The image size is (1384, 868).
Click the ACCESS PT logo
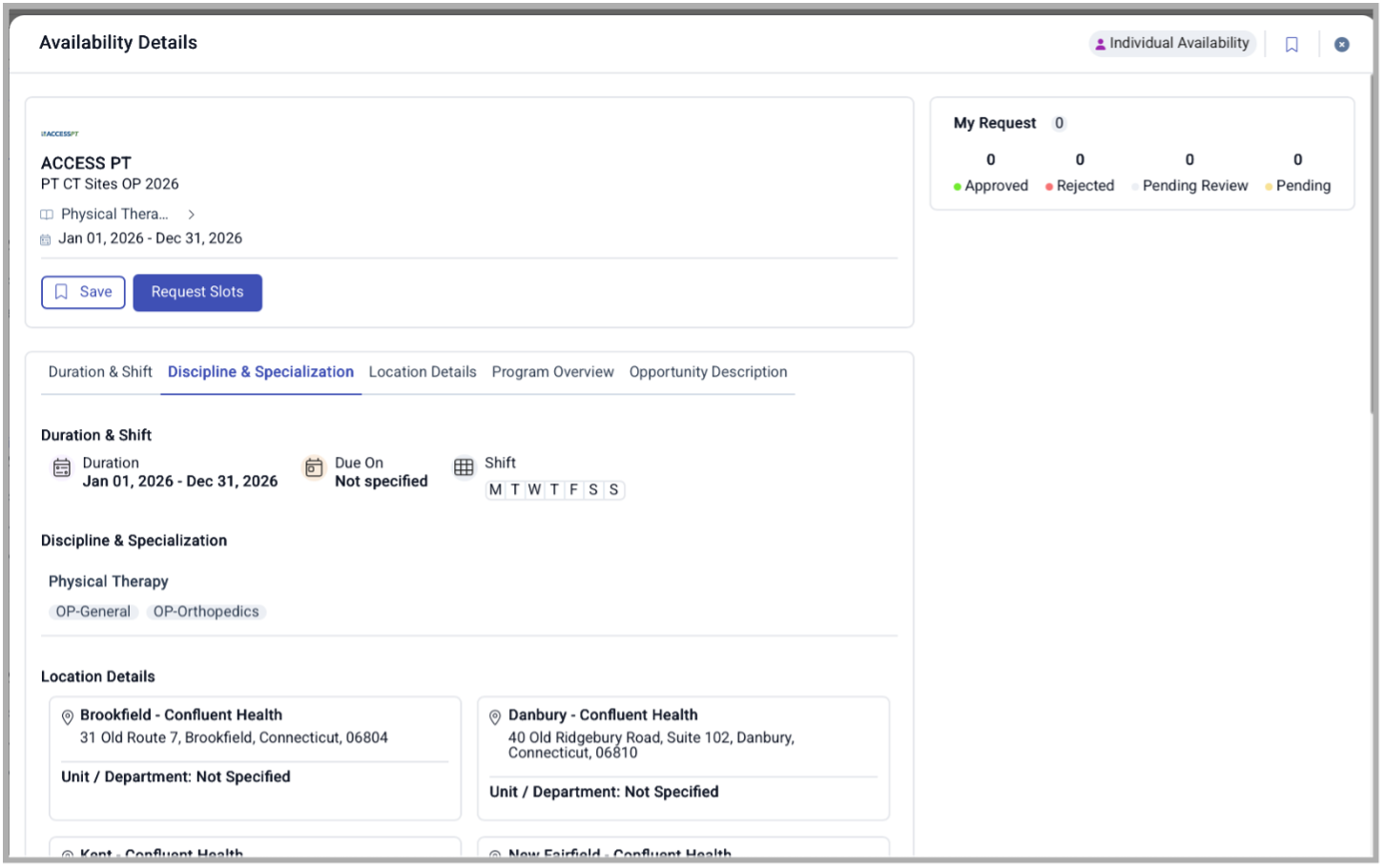[59, 134]
